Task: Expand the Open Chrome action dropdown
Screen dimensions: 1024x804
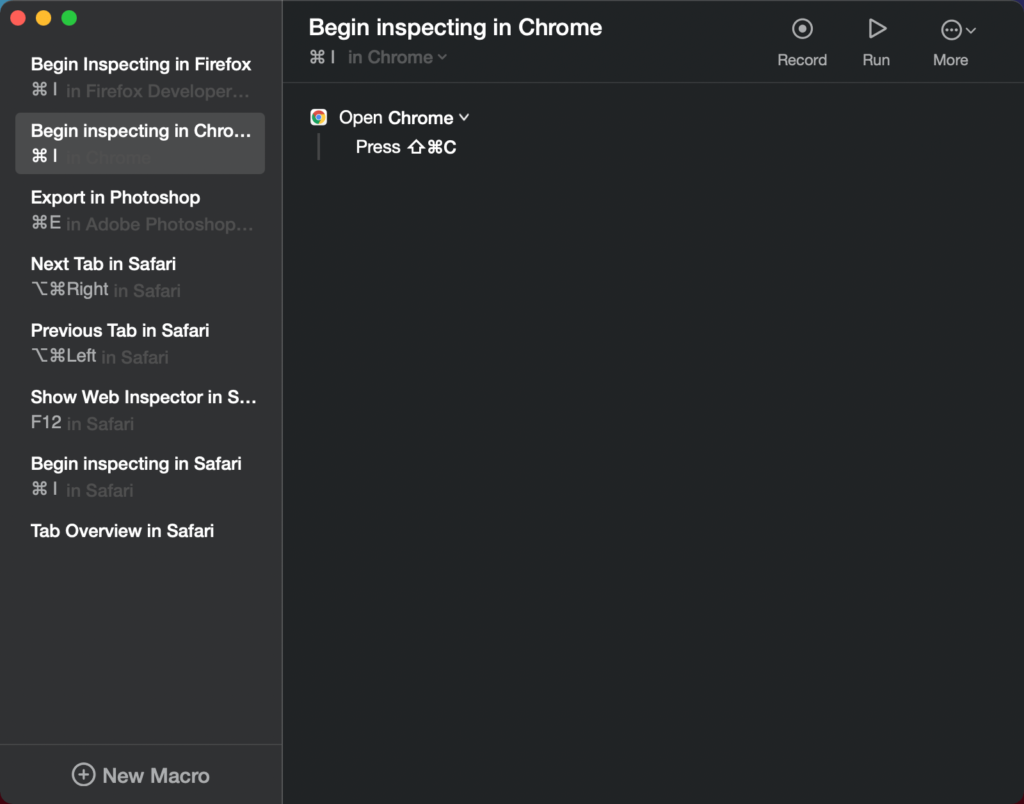Action: pyautogui.click(x=464, y=118)
